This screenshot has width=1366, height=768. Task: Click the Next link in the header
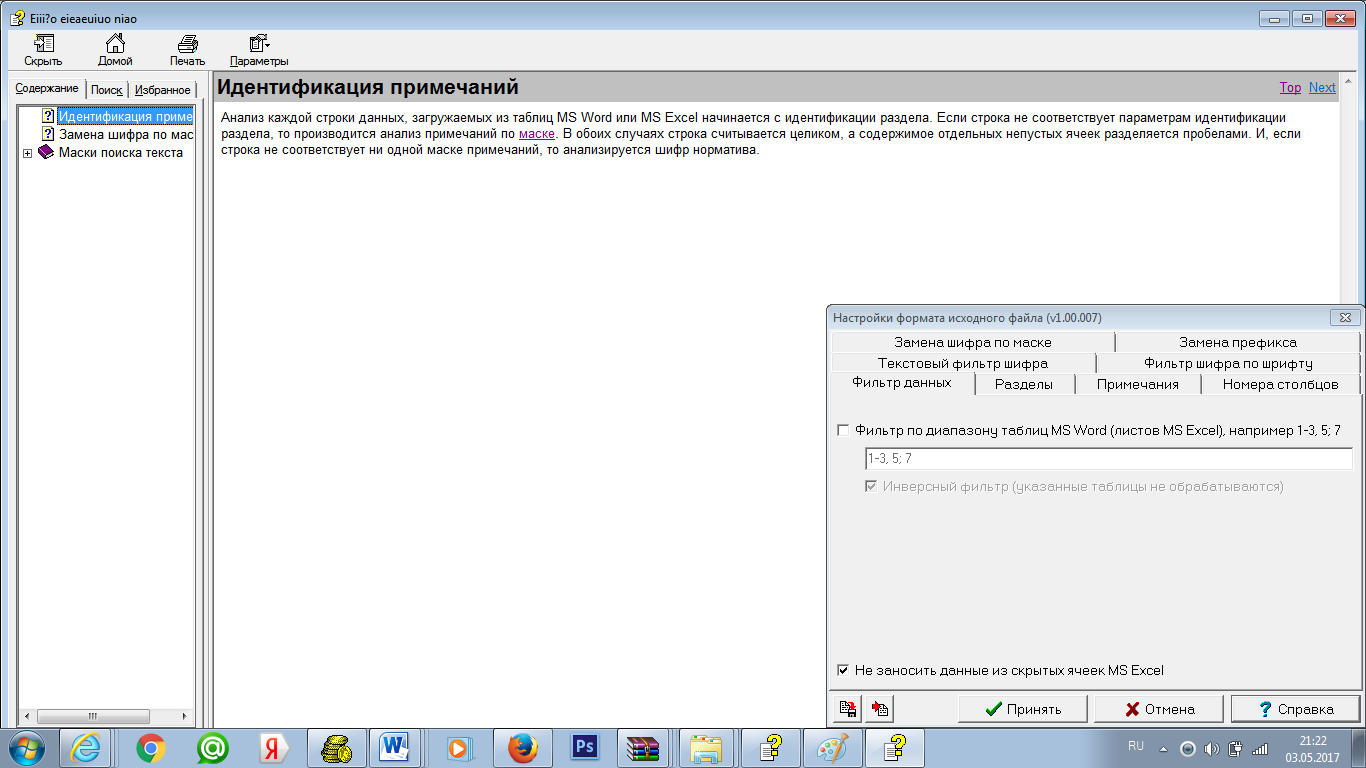click(1322, 87)
